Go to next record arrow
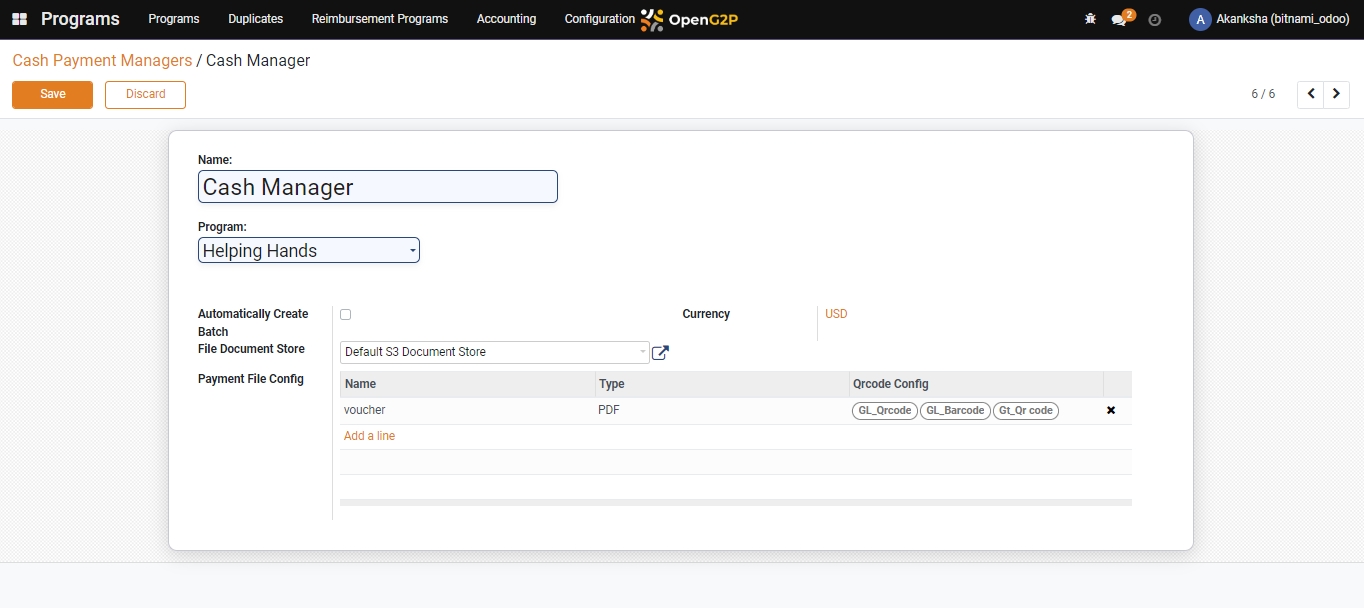 tap(1337, 94)
